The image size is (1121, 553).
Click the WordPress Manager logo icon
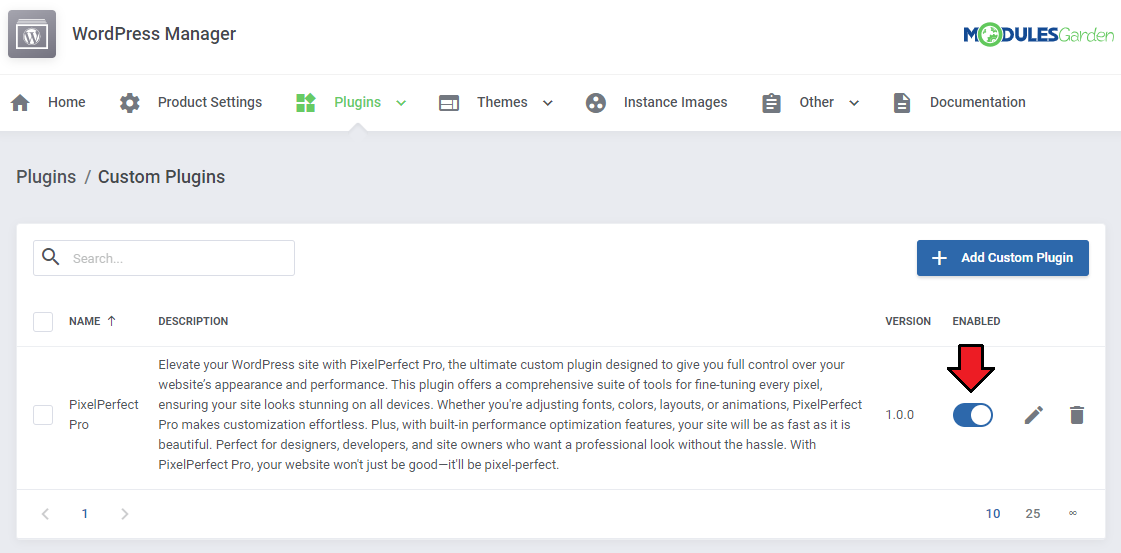point(32,34)
